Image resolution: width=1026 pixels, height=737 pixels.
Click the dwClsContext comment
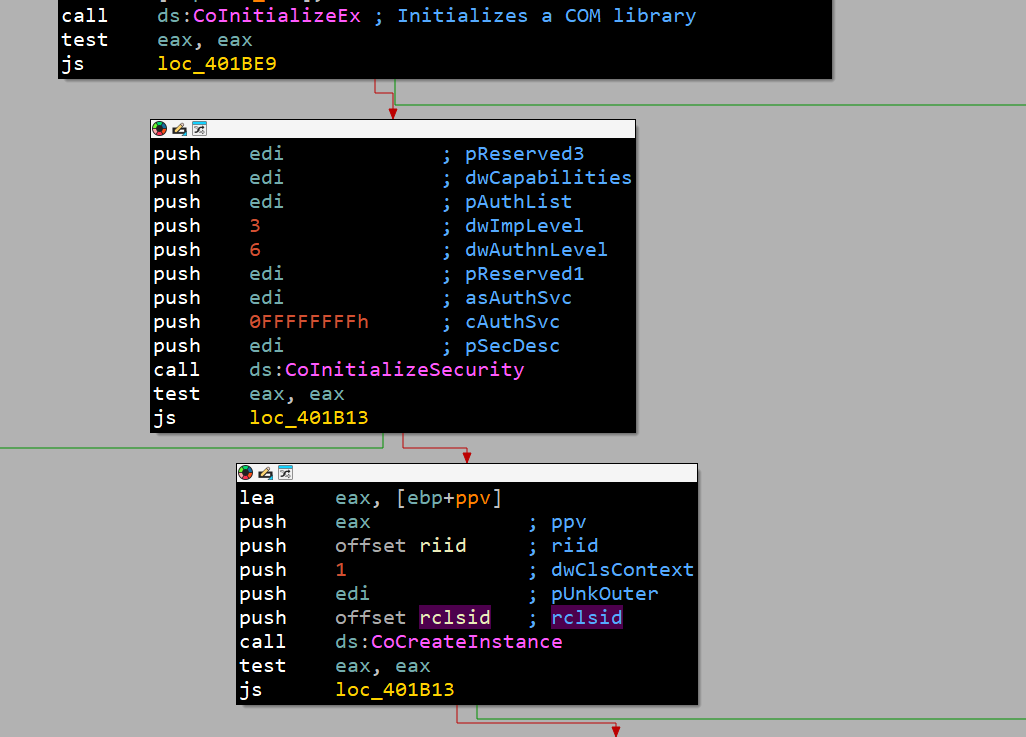622,570
